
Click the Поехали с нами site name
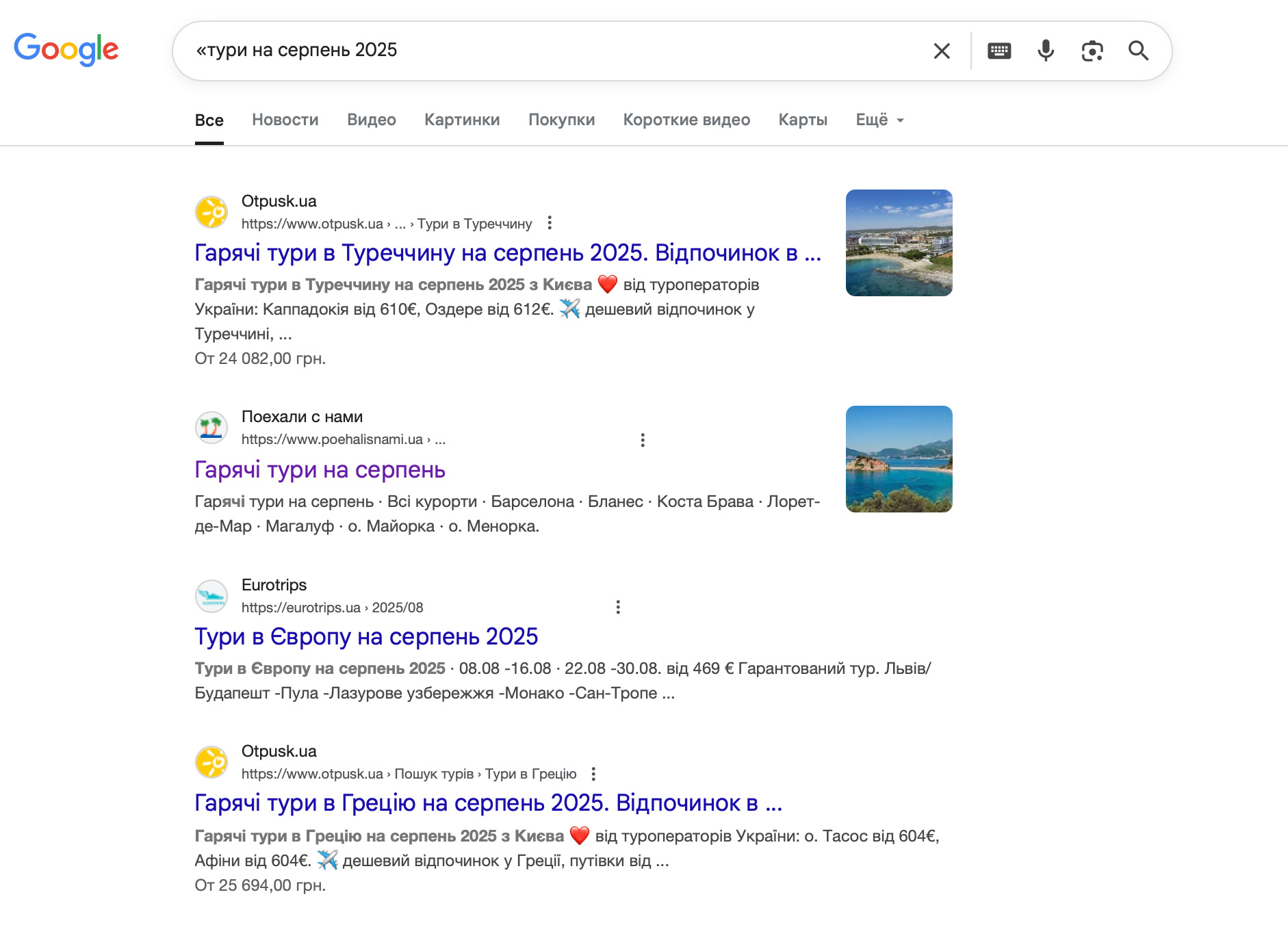point(302,417)
